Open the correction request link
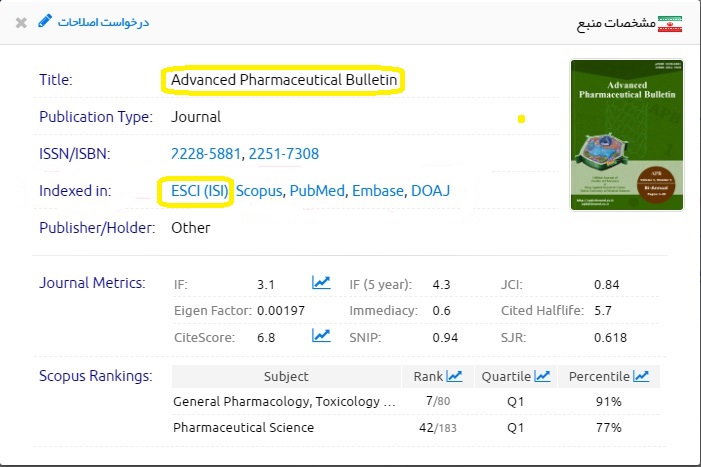This screenshot has width=701, height=467. [102, 21]
